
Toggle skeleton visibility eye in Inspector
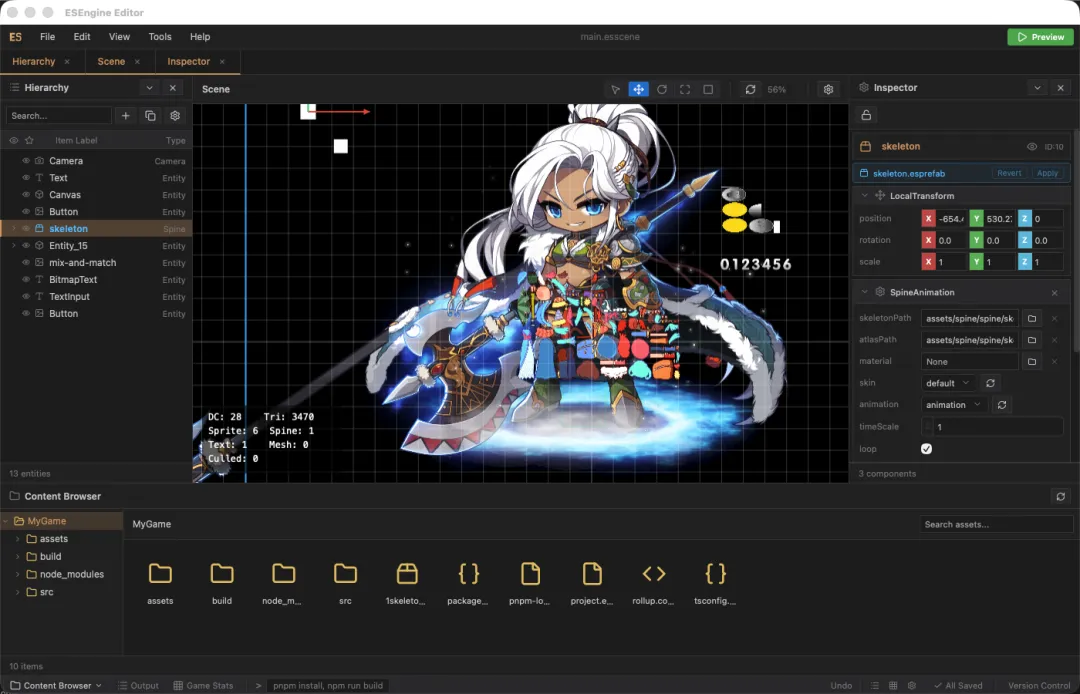pos(1032,147)
